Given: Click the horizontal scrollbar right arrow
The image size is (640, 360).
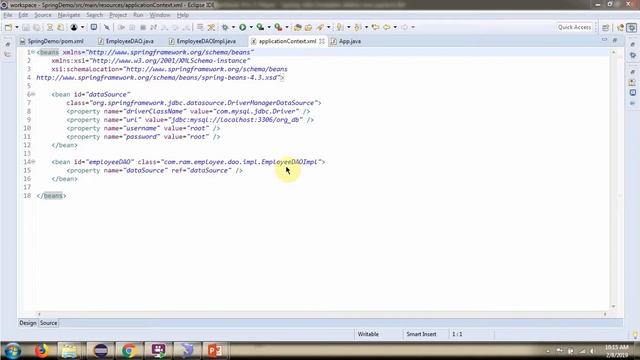Looking at the screenshot, I should pos(605,314).
